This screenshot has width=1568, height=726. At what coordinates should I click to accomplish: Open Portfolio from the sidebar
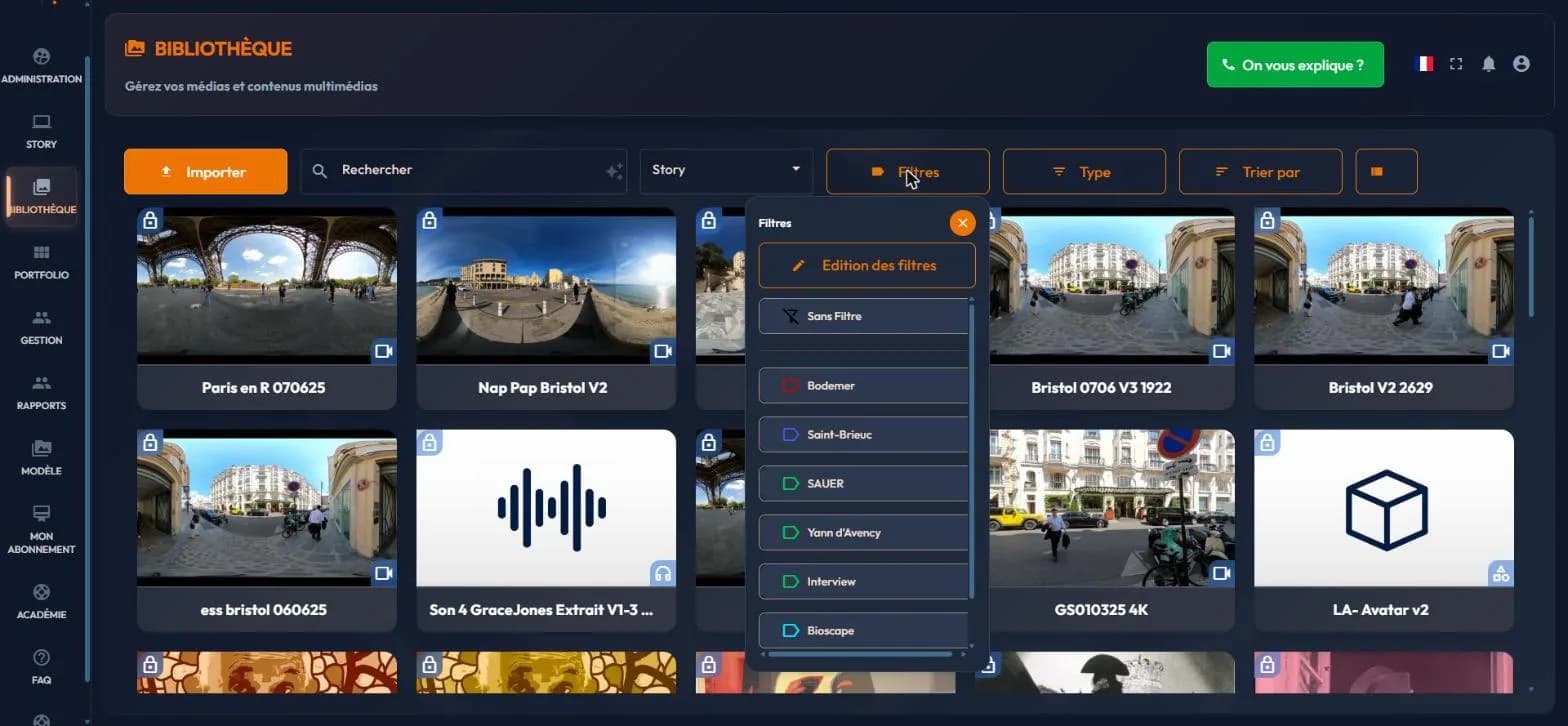click(41, 262)
